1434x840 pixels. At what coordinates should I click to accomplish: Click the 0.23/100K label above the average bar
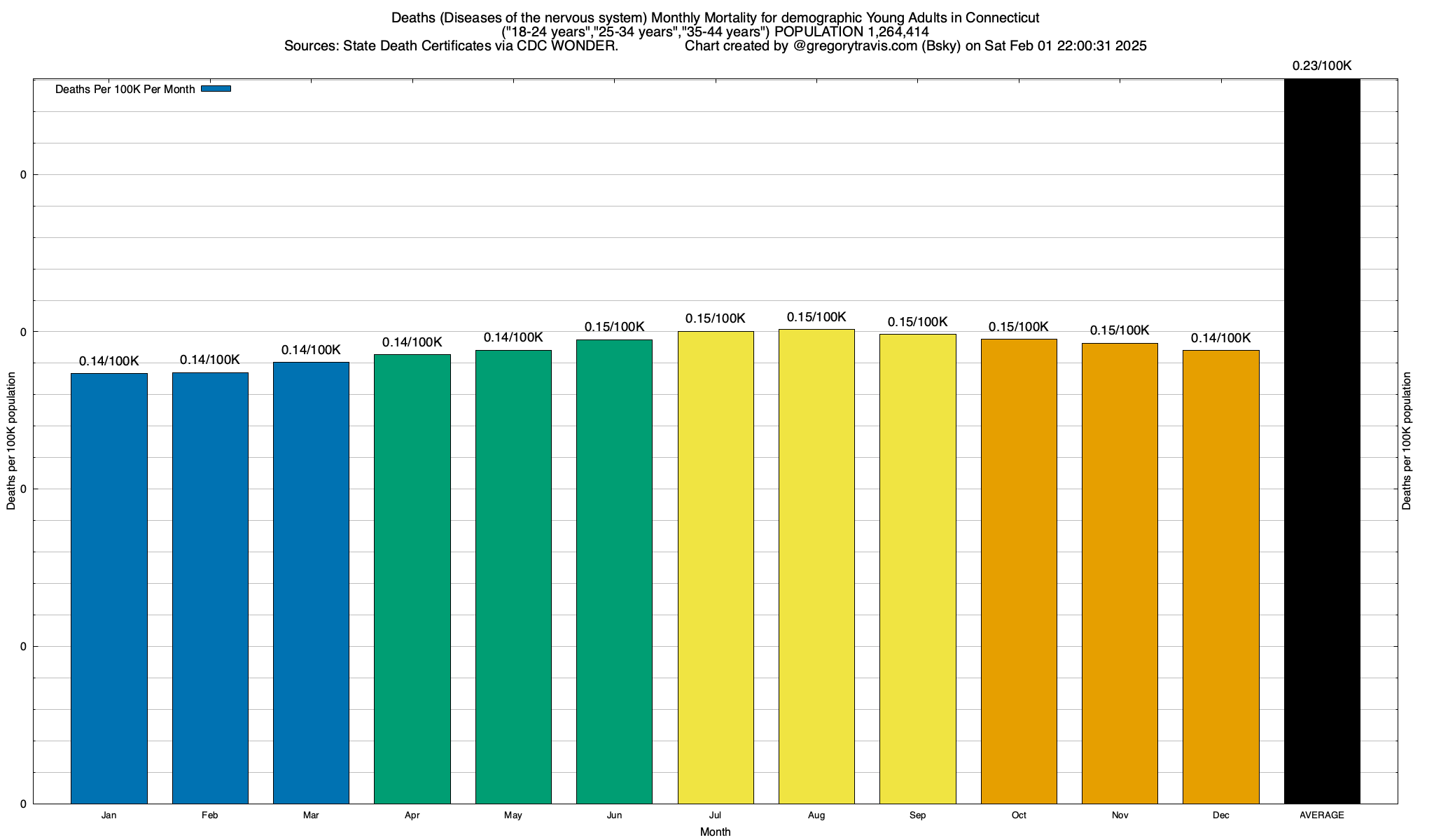(1322, 66)
